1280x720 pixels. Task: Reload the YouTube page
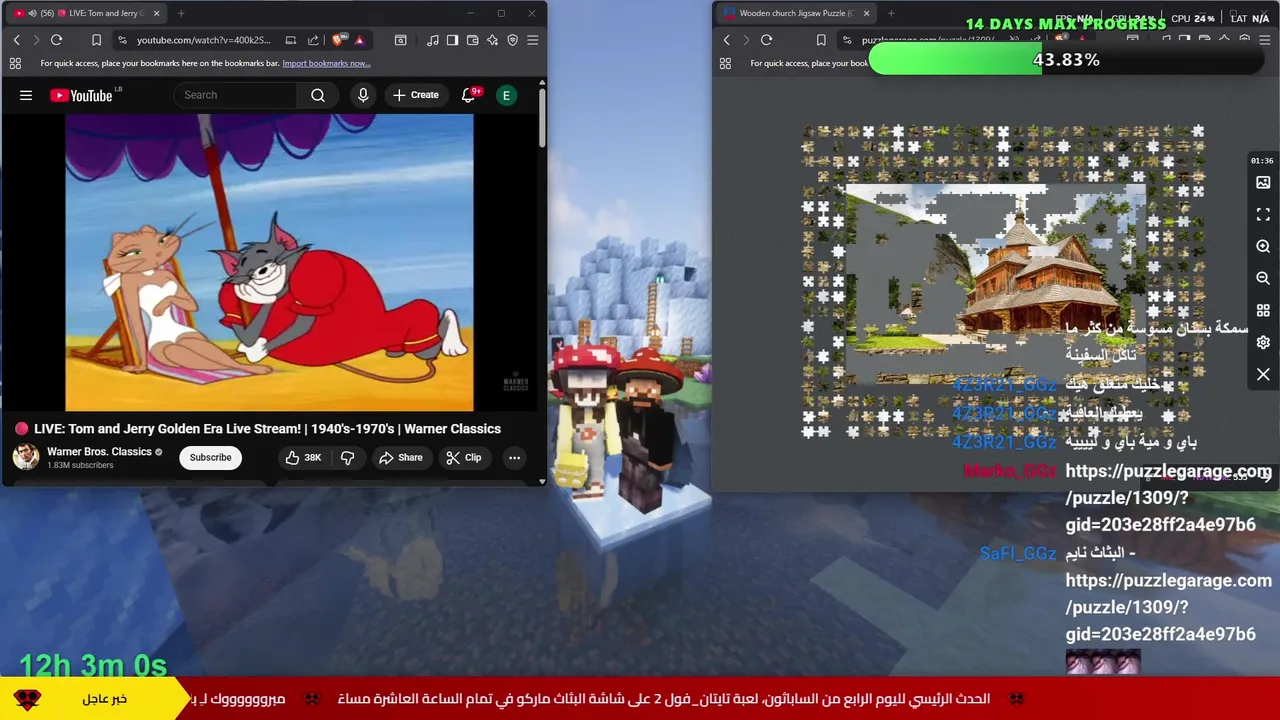56,40
